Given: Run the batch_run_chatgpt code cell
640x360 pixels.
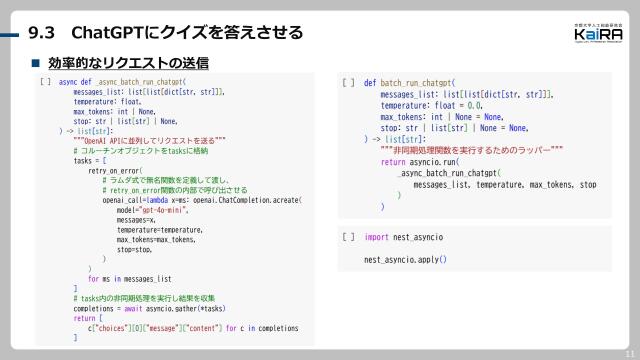Looking at the screenshot, I should (349, 83).
